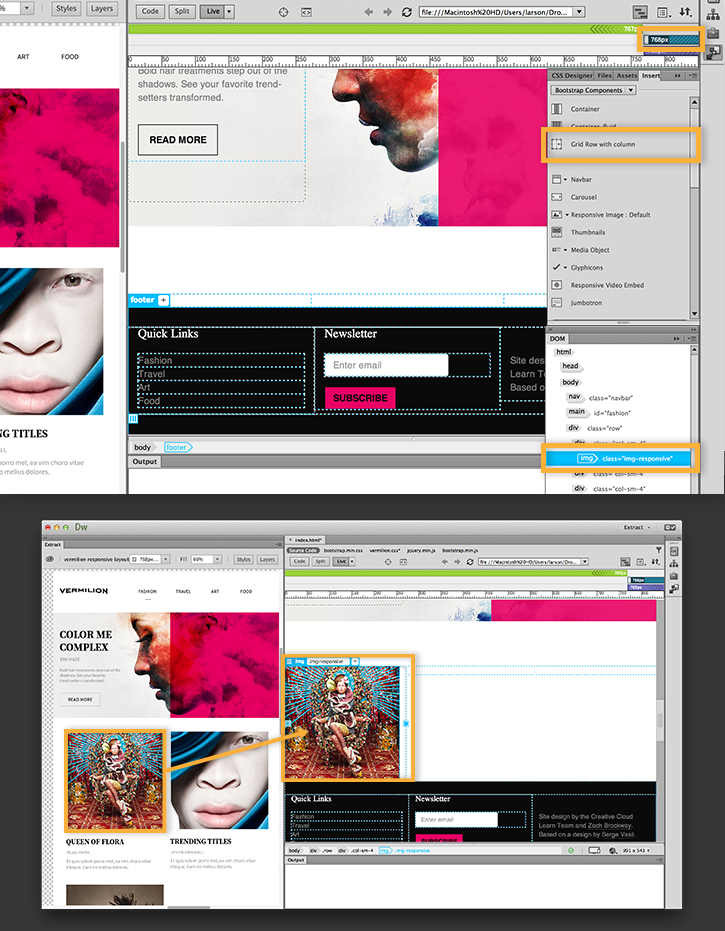Click Inspect mode icon in upper toolbar
The image size is (725, 931).
coord(283,12)
